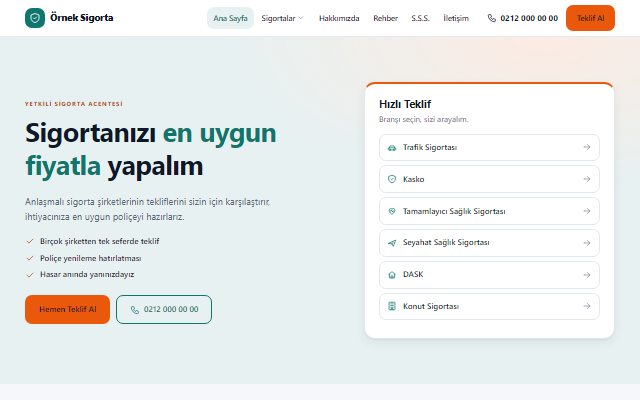Click the orange Teklif Al header button
Image resolution: width=640 pixels, height=400 pixels.
coord(590,18)
